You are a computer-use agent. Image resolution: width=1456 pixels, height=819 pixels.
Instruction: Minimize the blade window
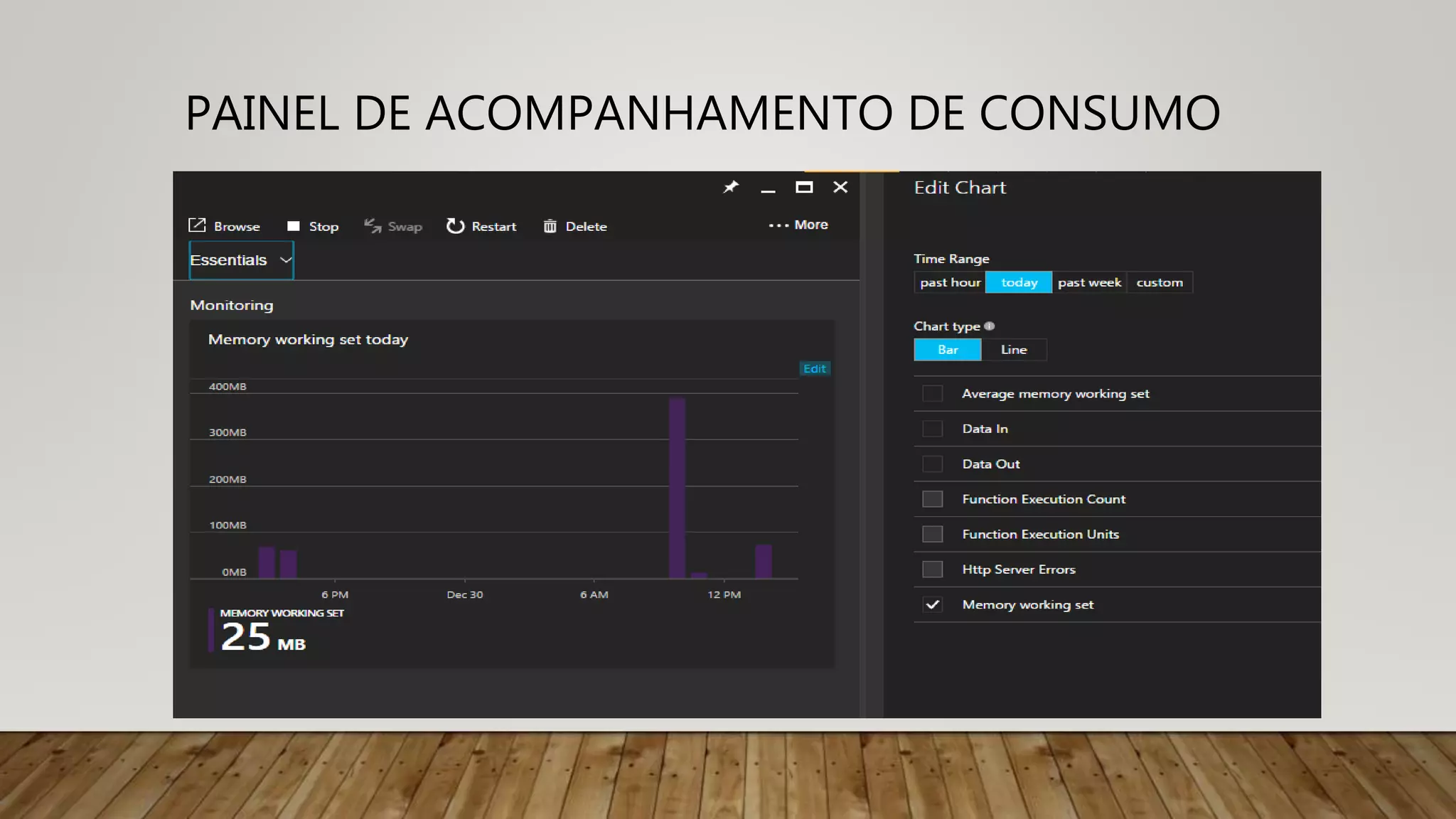(768, 191)
